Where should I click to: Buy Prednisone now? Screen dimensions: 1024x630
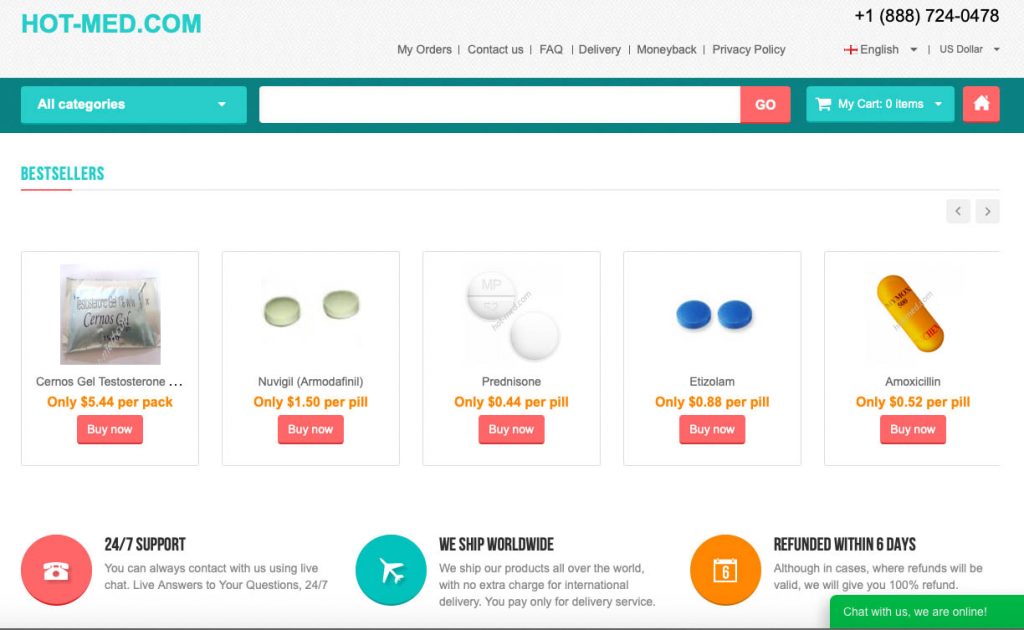(511, 430)
